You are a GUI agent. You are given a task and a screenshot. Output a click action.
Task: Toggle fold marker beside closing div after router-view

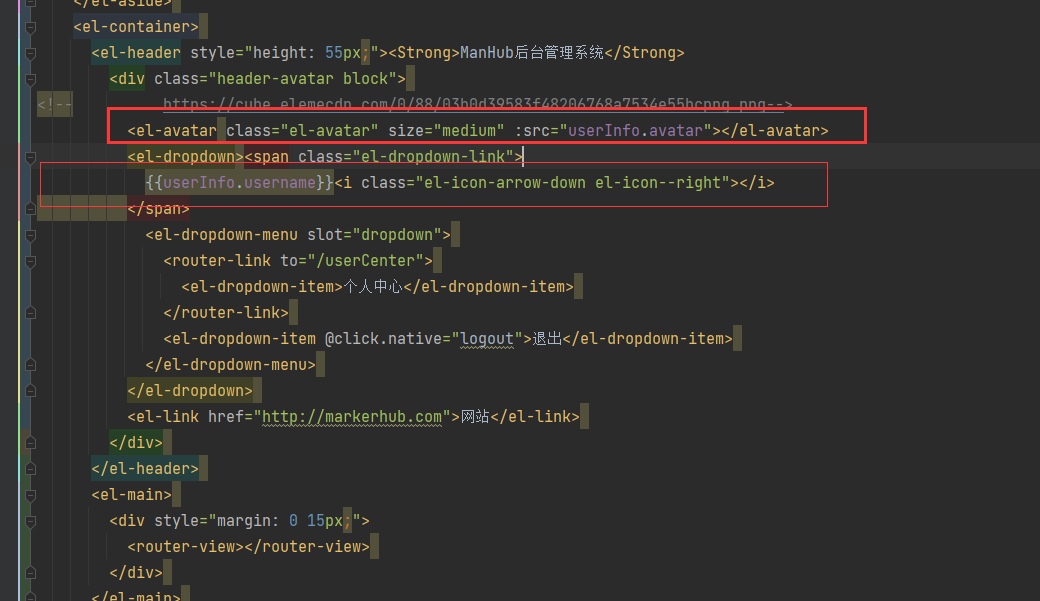point(31,572)
